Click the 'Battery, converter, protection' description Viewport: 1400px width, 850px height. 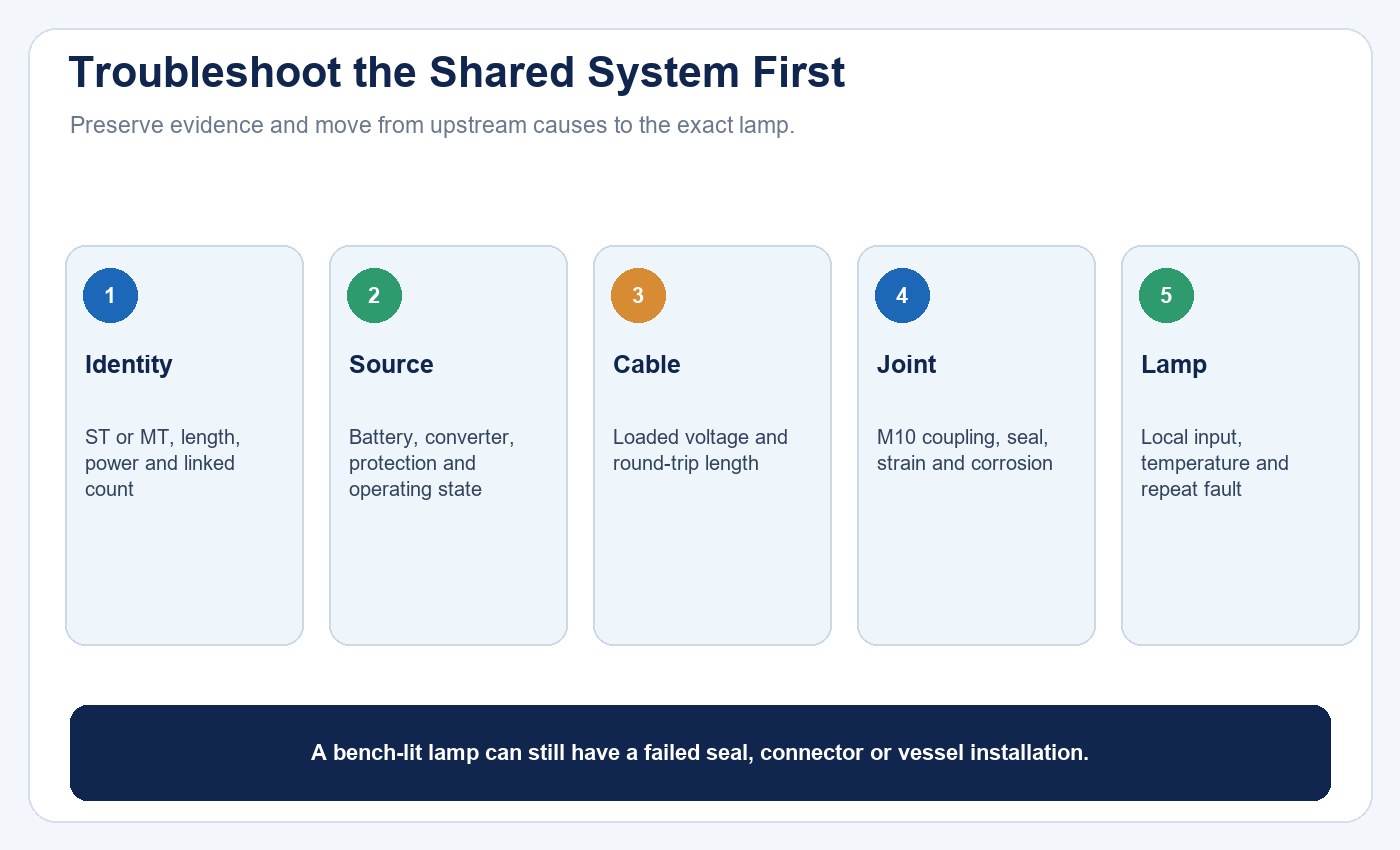[x=431, y=463]
